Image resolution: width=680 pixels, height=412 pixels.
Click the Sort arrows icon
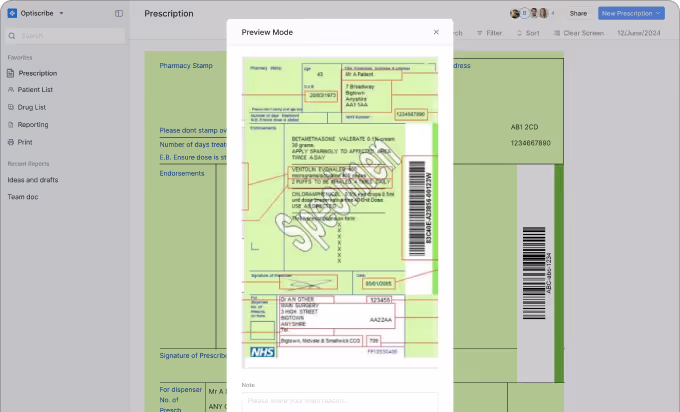click(519, 33)
